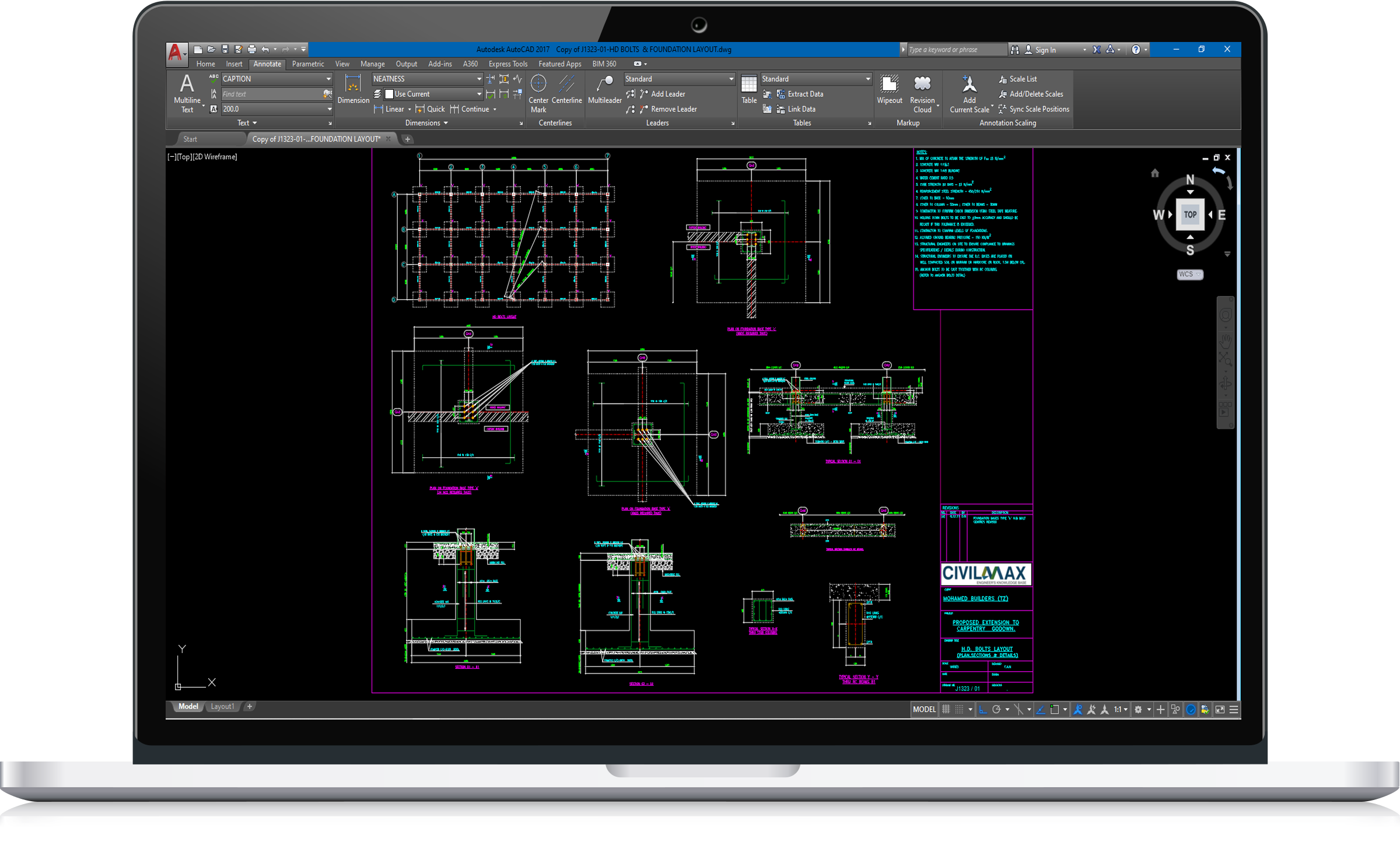Toggle snap mode in status bar

click(x=960, y=710)
